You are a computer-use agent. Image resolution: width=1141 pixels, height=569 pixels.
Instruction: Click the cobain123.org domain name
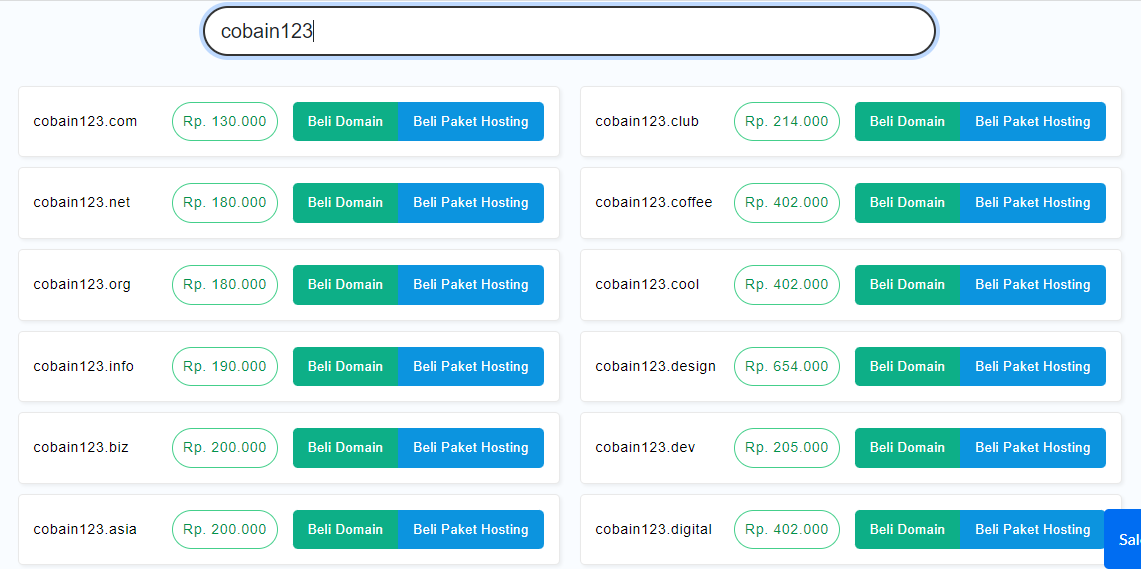point(82,284)
